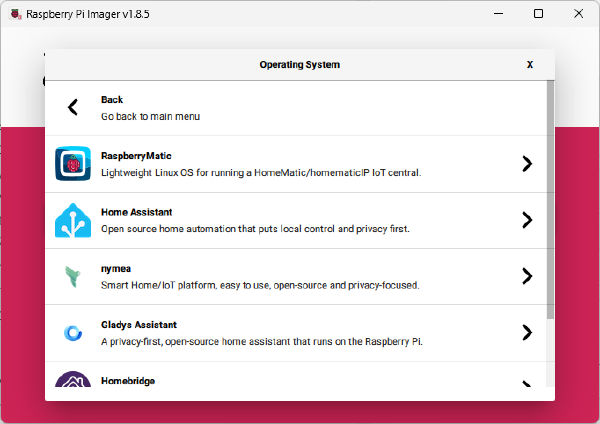Image resolution: width=600 pixels, height=424 pixels.
Task: Close the Operating System dialog with X
Action: click(x=530, y=65)
